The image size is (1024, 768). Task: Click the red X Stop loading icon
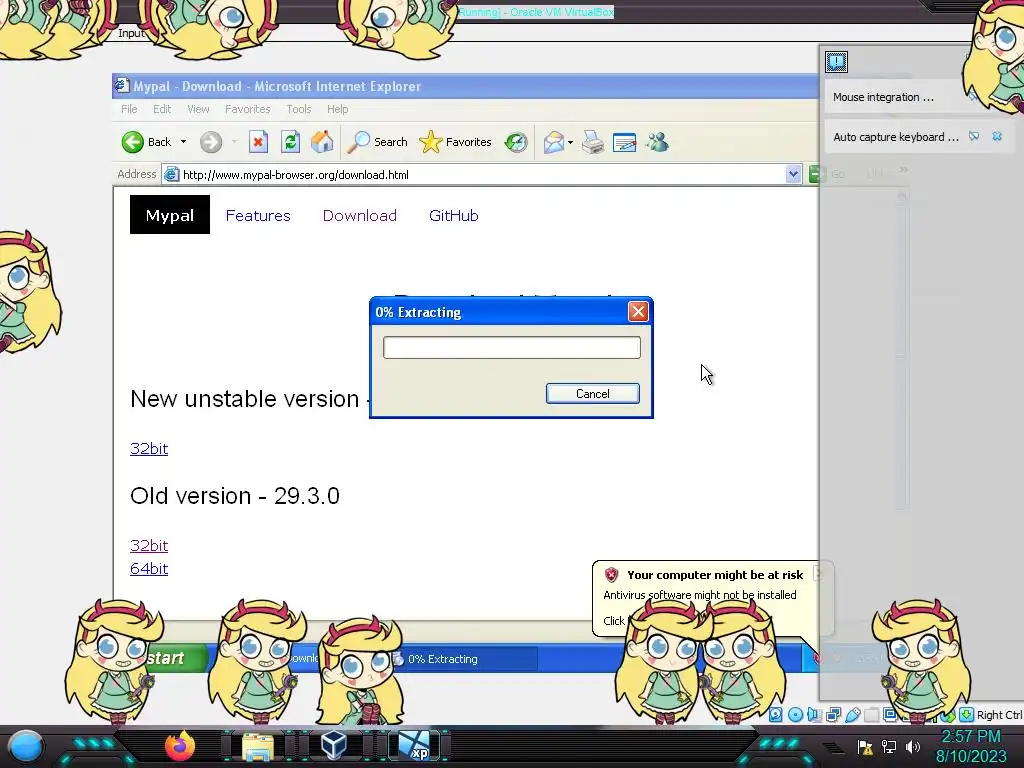[259, 142]
